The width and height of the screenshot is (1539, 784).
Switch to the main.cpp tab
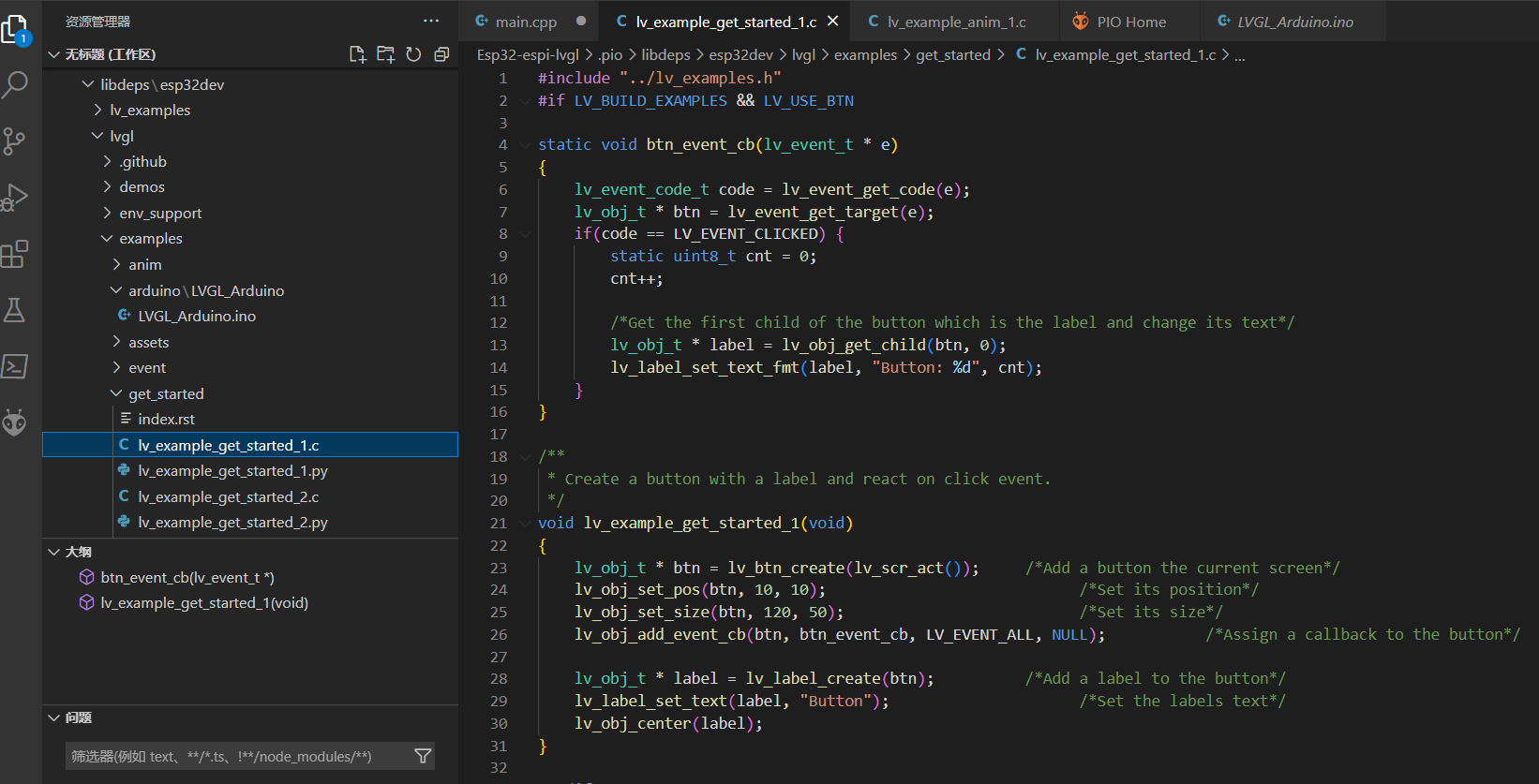coord(525,22)
